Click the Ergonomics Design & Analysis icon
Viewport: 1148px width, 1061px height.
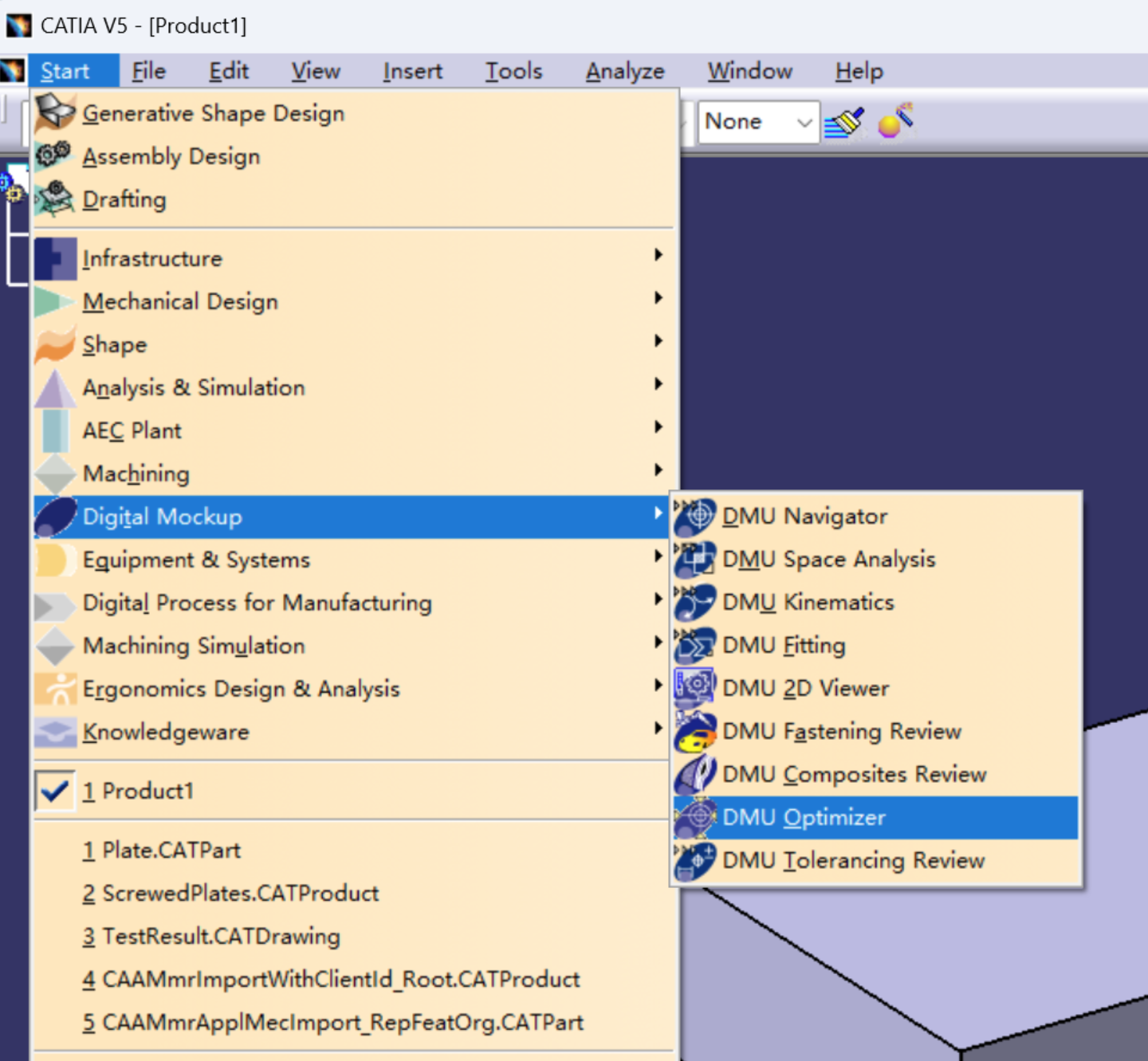click(x=55, y=689)
